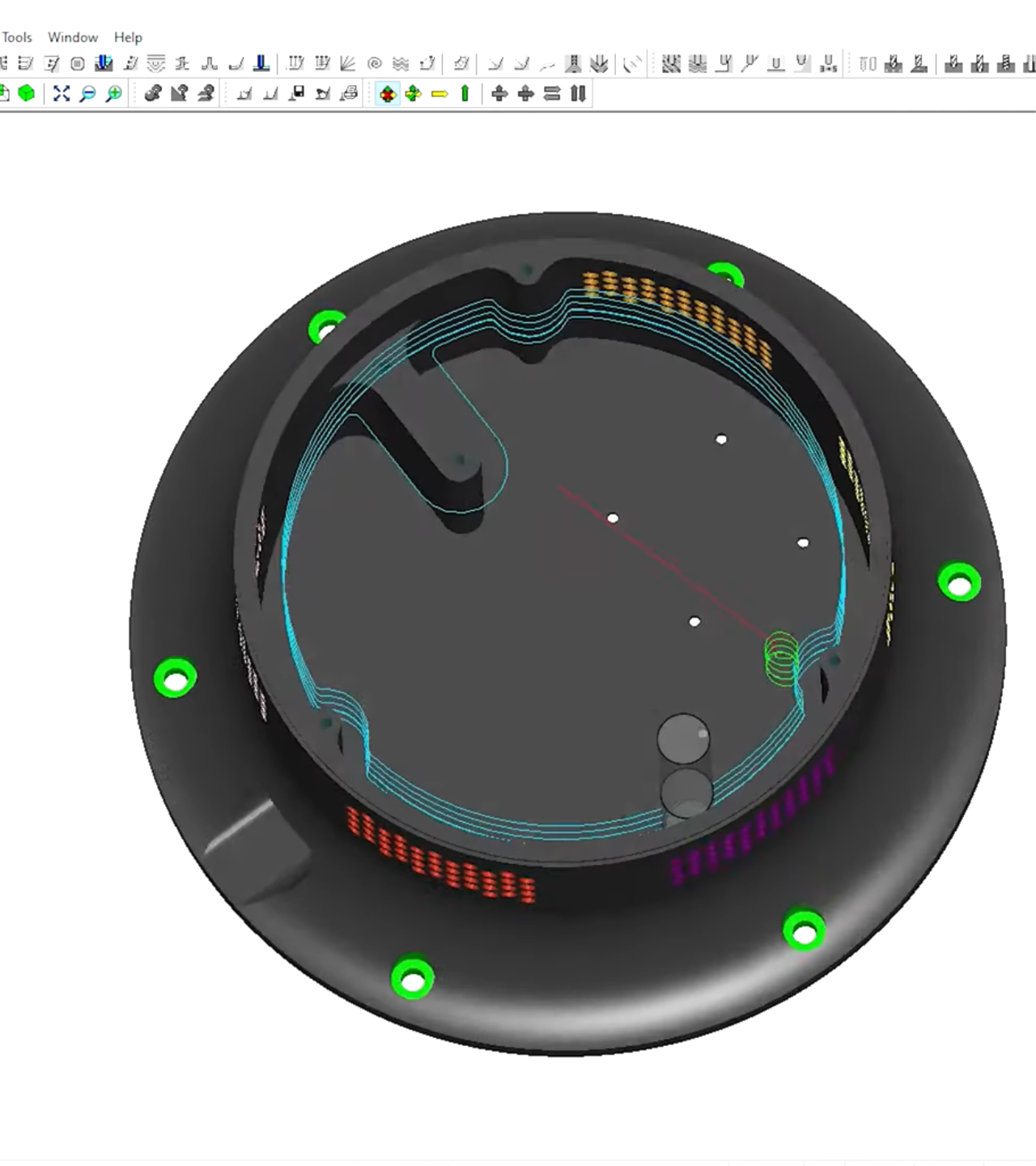Click the green cube shaded-view icon
Image resolution: width=1036 pixels, height=1166 pixels.
click(x=27, y=93)
